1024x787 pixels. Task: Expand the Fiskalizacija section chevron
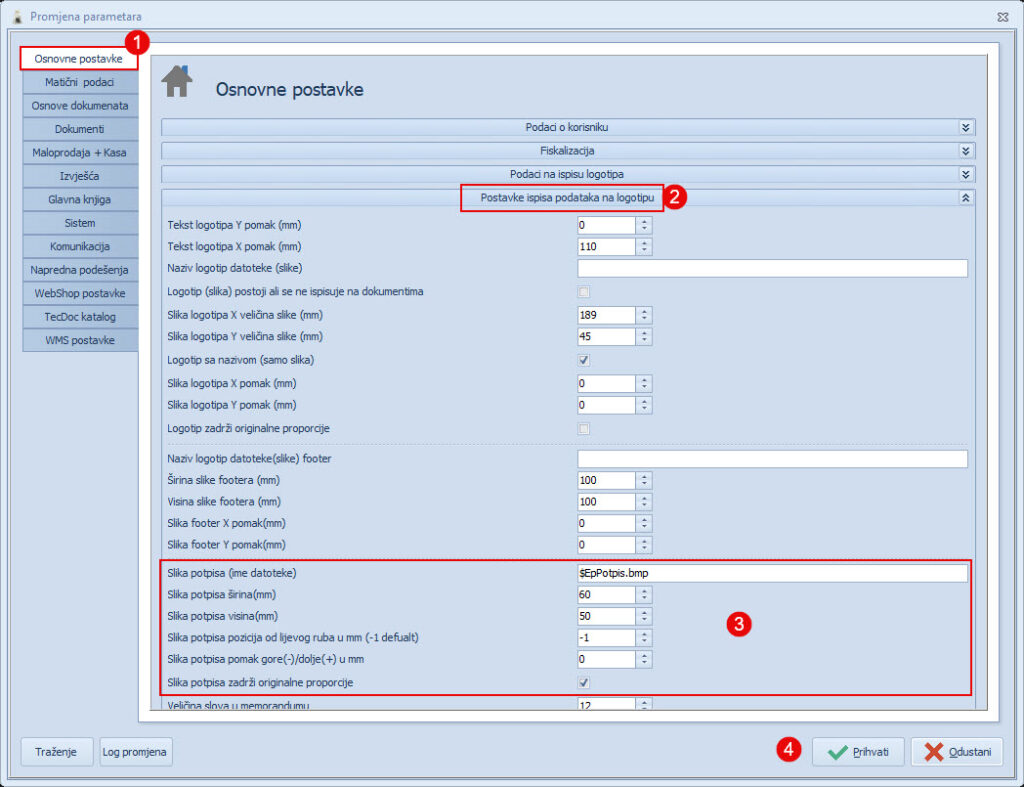pyautogui.click(x=965, y=151)
